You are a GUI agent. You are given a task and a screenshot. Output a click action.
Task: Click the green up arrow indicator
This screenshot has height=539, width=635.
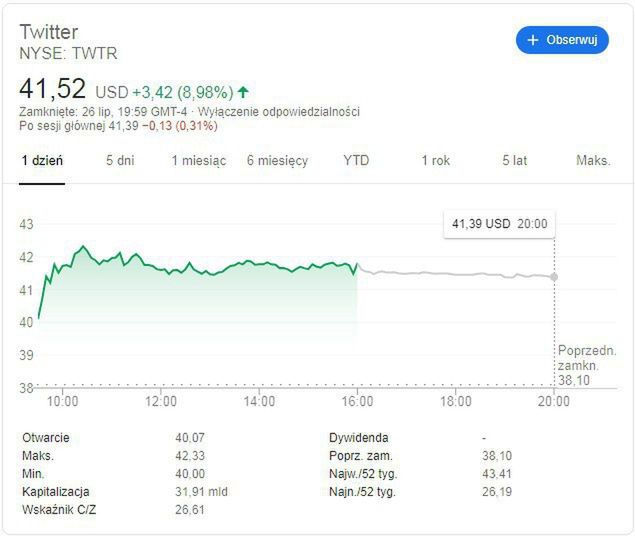pyautogui.click(x=243, y=92)
